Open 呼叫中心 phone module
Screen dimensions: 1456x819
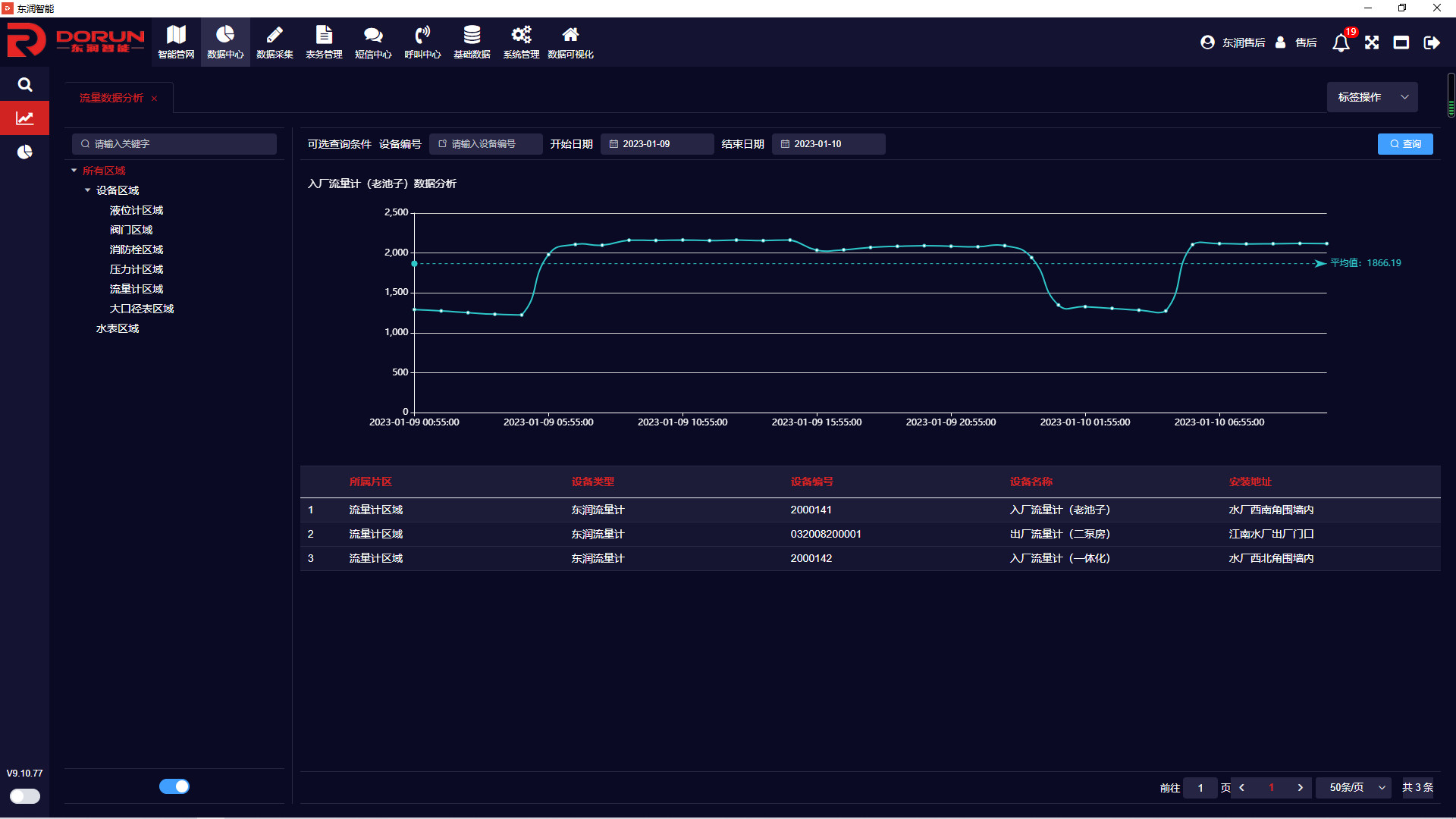tap(422, 42)
